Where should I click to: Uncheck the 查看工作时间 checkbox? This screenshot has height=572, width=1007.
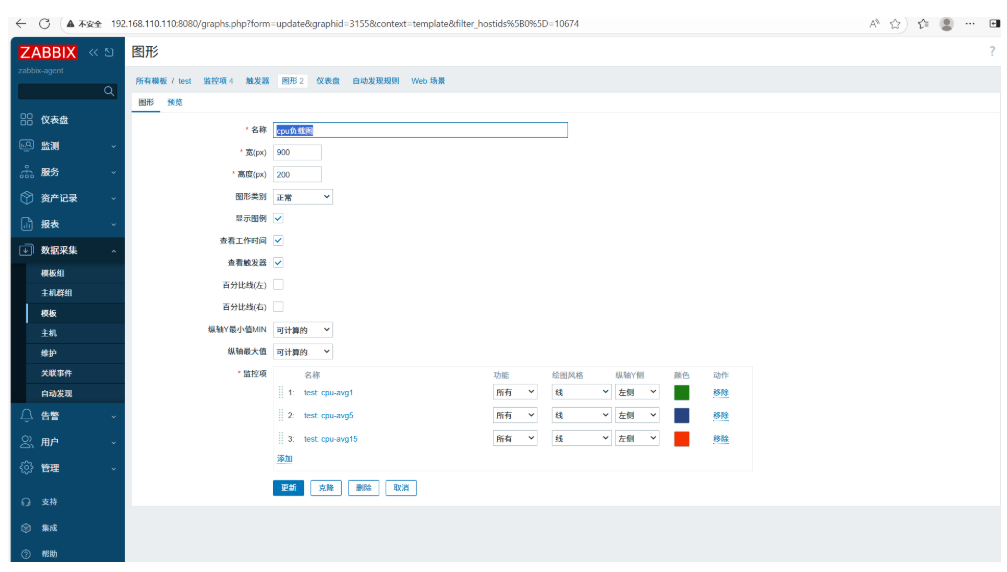tap(278, 240)
